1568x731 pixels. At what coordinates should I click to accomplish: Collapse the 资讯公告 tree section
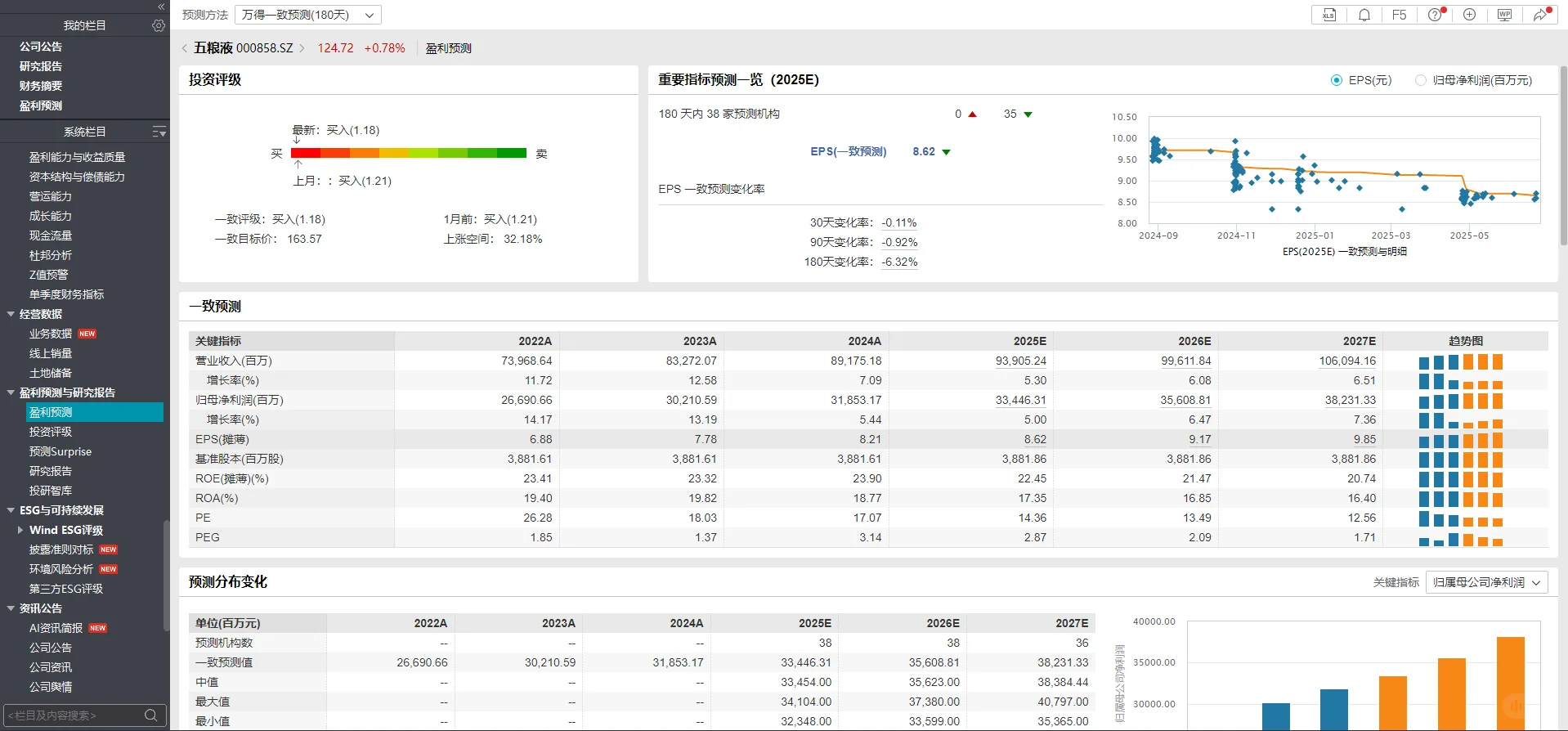[x=11, y=608]
